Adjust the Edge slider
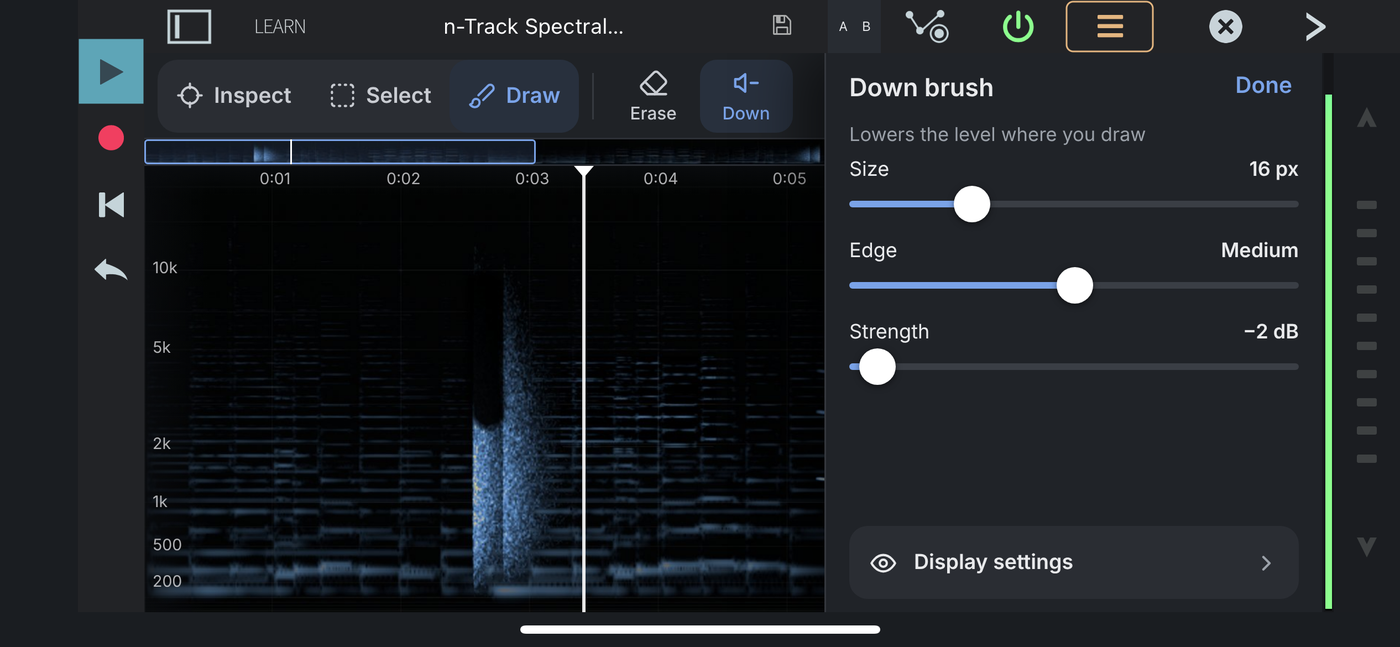Screen dimensions: 1400x647 point(1074,285)
